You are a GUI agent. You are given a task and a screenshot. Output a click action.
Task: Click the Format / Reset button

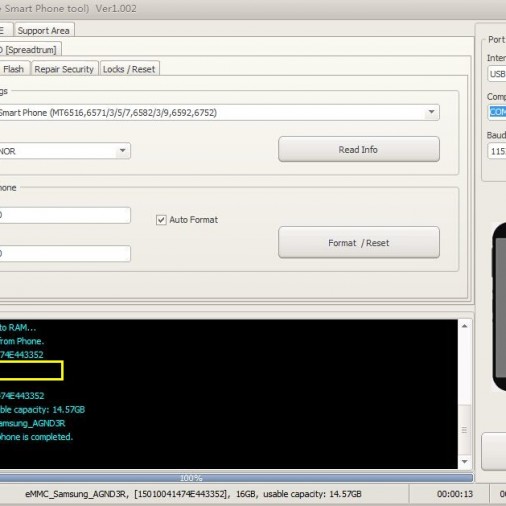pos(359,243)
